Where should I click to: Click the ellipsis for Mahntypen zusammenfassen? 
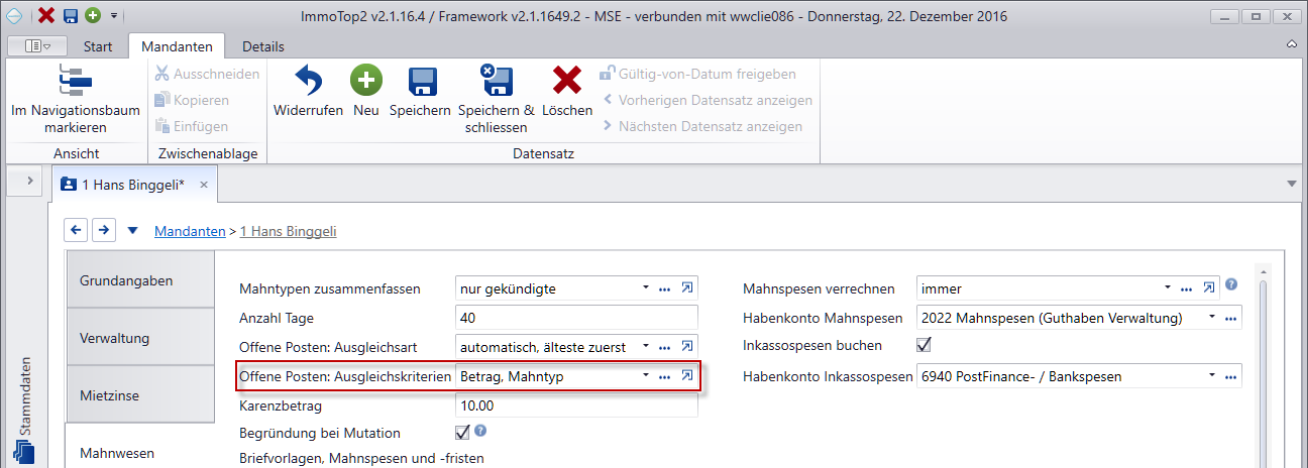[664, 289]
